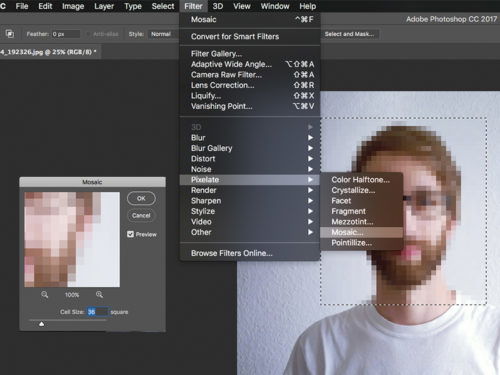Expand the Stylize submenu
Viewport: 500px width, 375px height.
tap(250, 211)
